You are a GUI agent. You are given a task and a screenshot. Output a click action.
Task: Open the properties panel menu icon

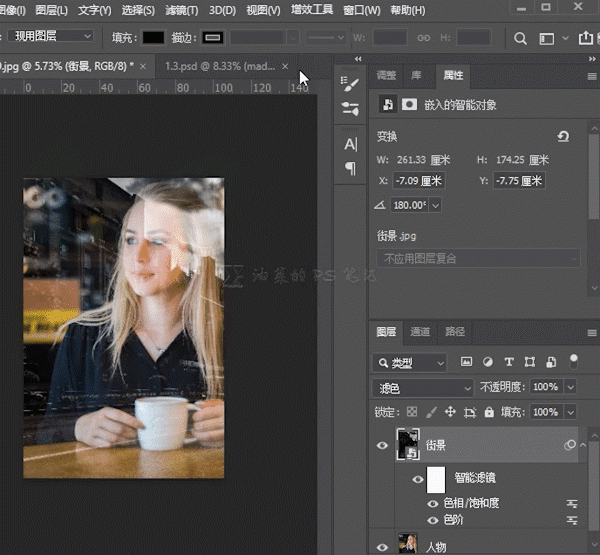(592, 77)
